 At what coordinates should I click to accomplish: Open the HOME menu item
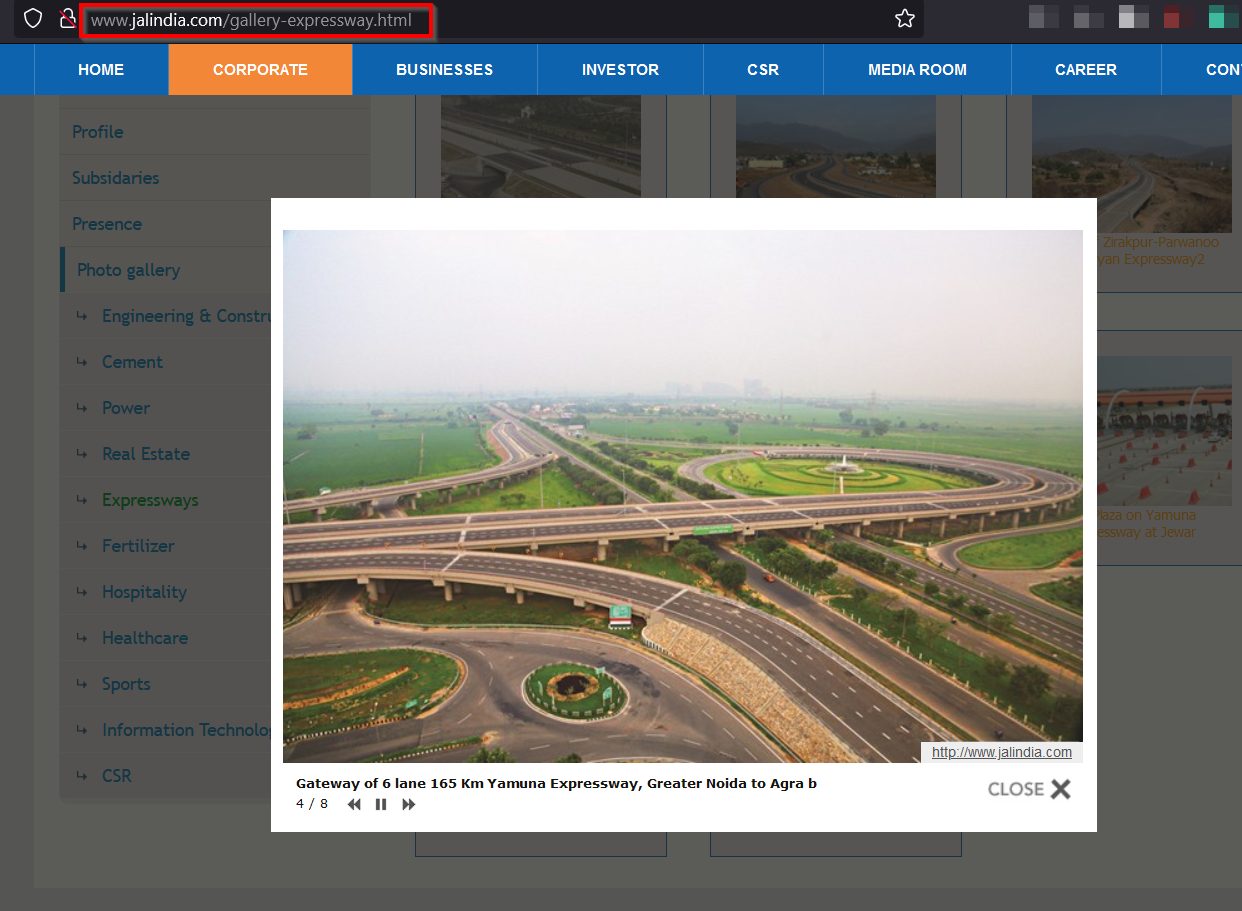click(x=101, y=69)
